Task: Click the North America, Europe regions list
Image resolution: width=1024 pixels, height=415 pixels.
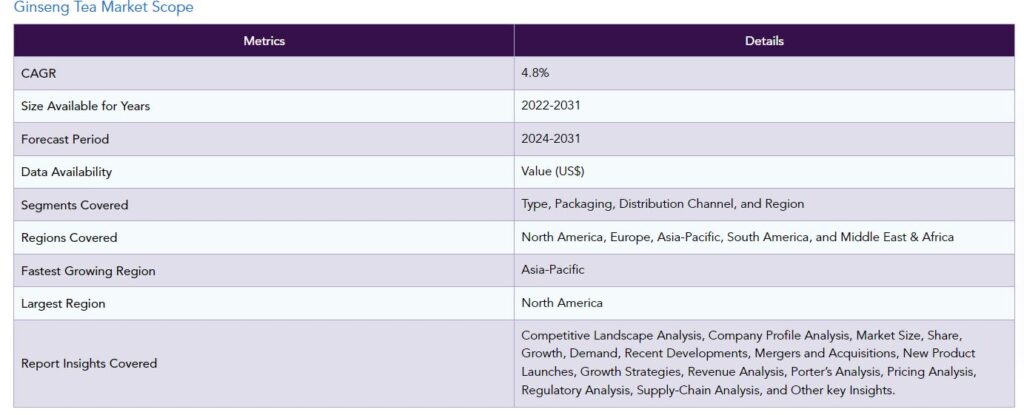Action: [x=737, y=237]
